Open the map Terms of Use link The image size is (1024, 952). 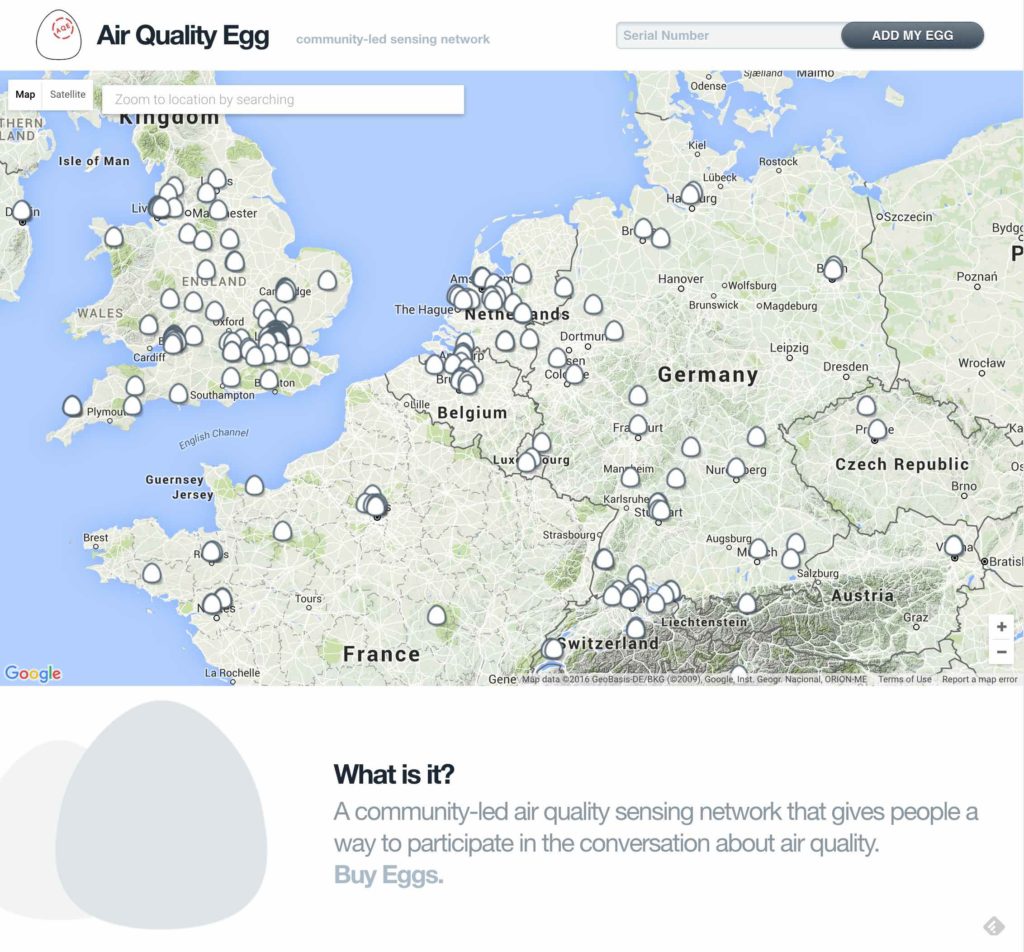(904, 679)
